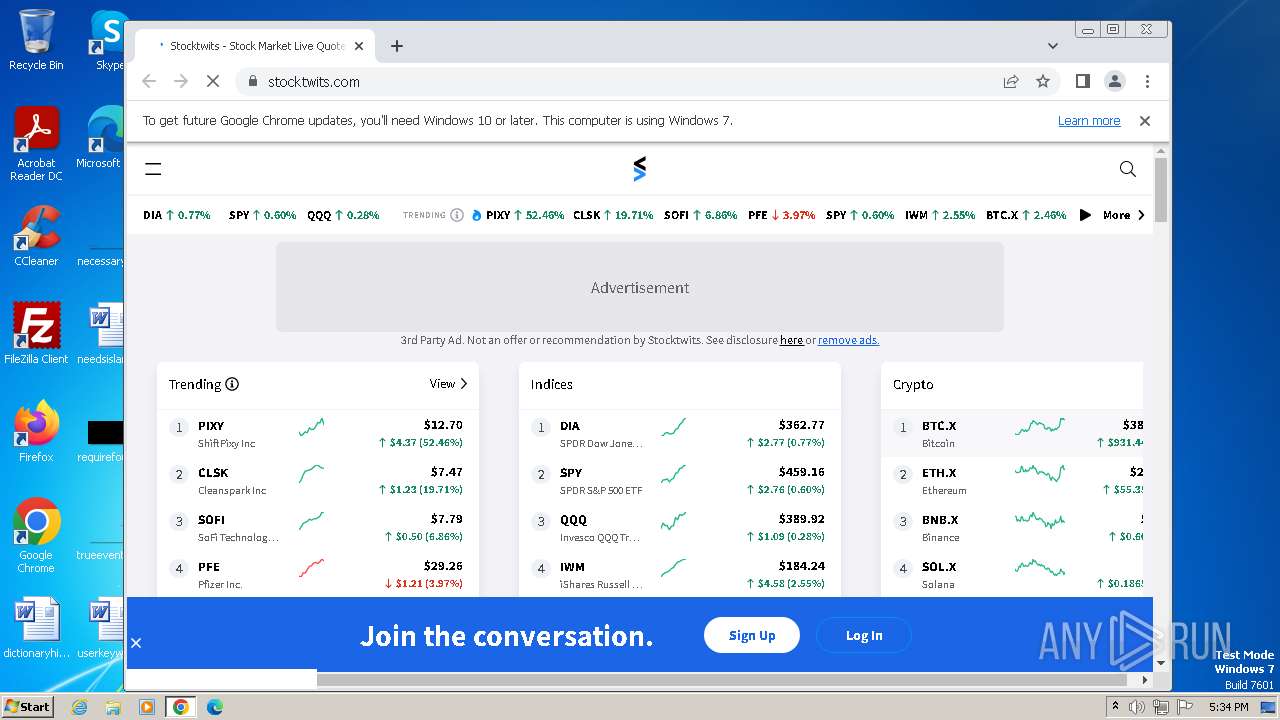The width and height of the screenshot is (1280, 720).
Task: Click the DIA ticker in the top bar
Action: (x=177, y=215)
